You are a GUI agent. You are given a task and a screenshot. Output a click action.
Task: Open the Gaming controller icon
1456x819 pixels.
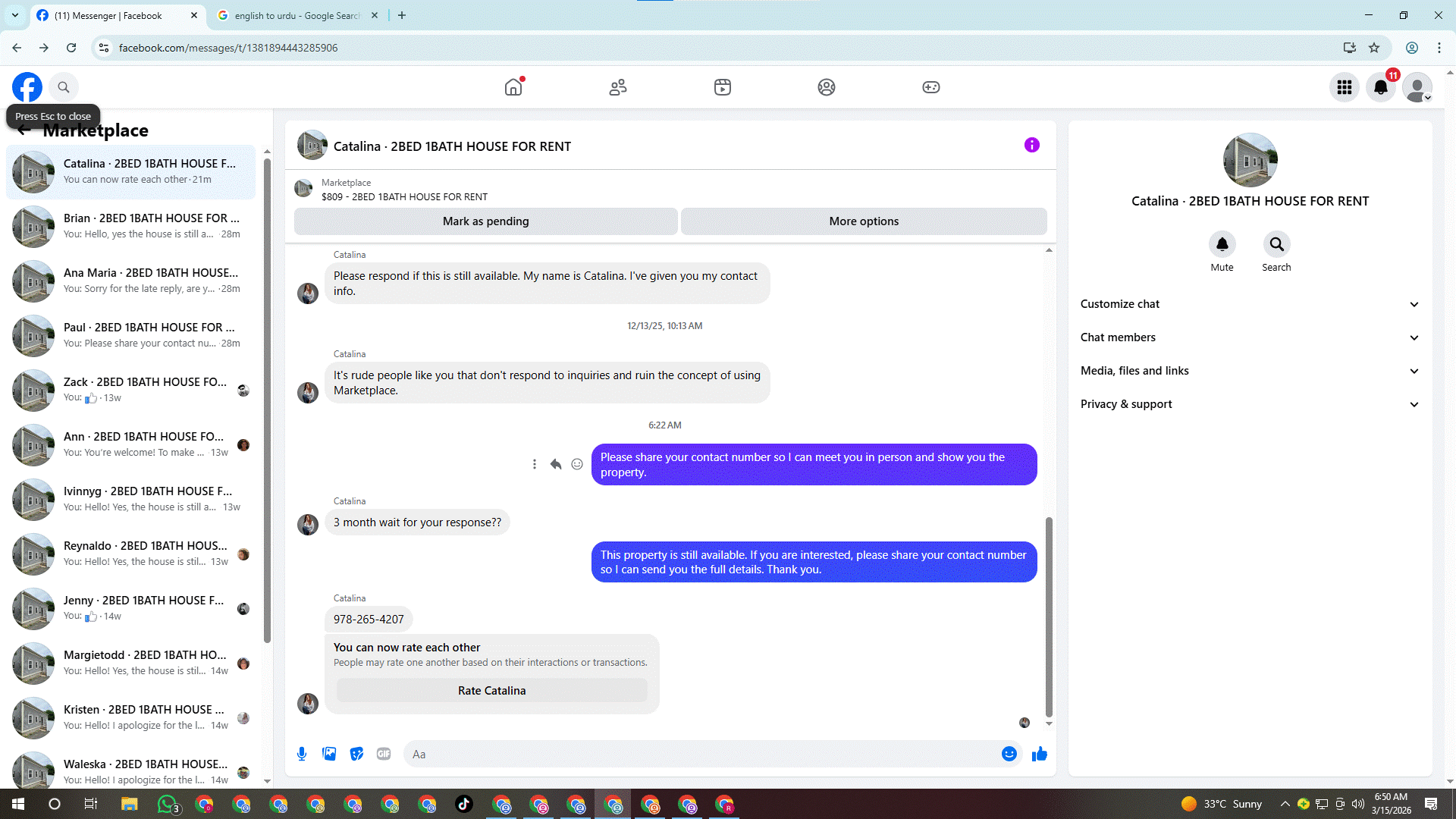(x=931, y=87)
